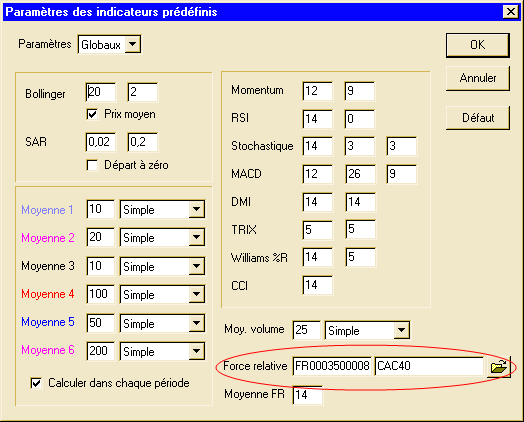The height and width of the screenshot is (422, 524).
Task: Click the Moyenne 5 period field
Action: tap(100, 323)
